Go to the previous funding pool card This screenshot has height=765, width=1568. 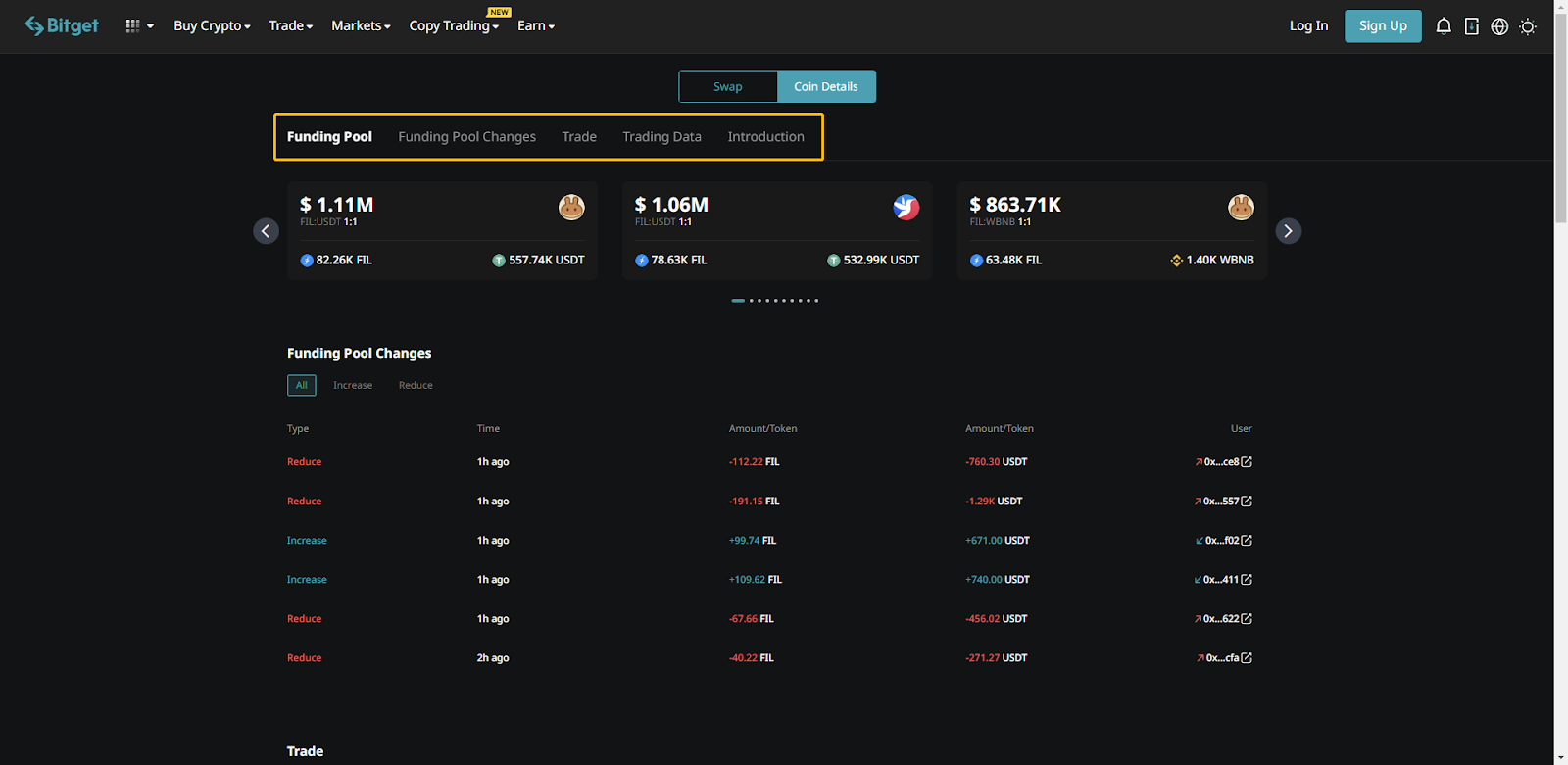pyautogui.click(x=266, y=231)
